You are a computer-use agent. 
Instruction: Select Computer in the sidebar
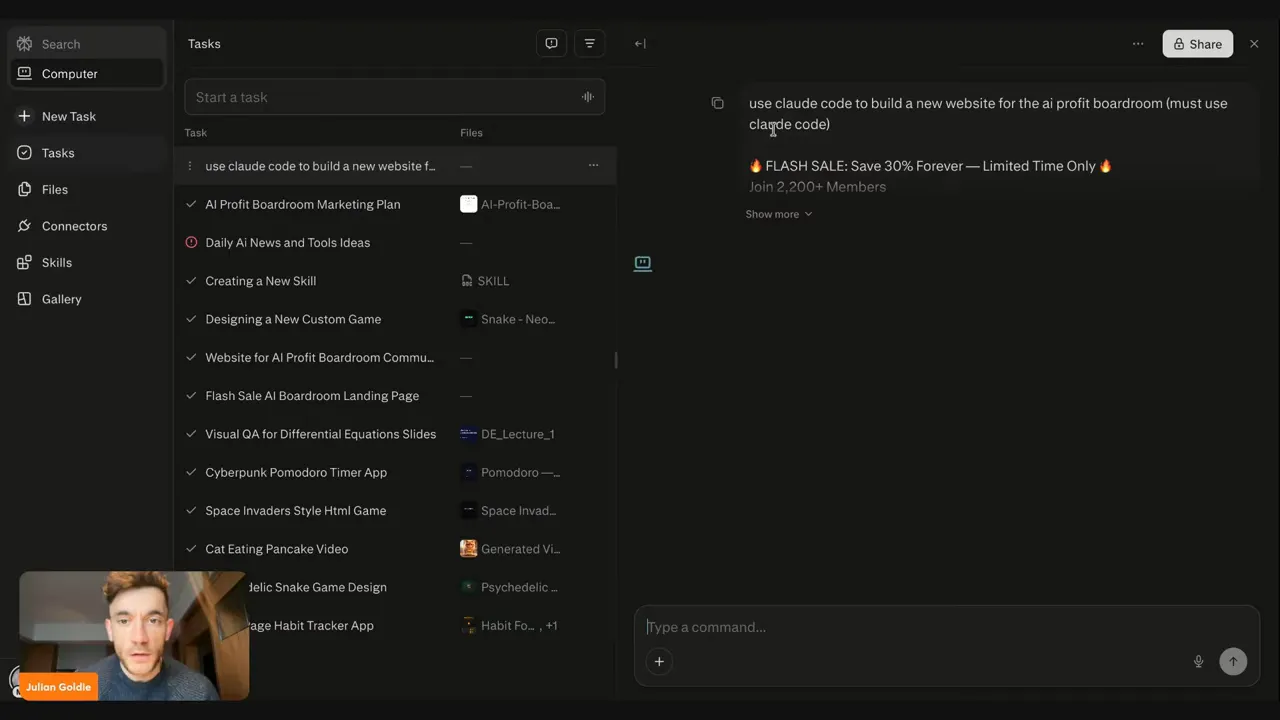pyautogui.click(x=86, y=74)
